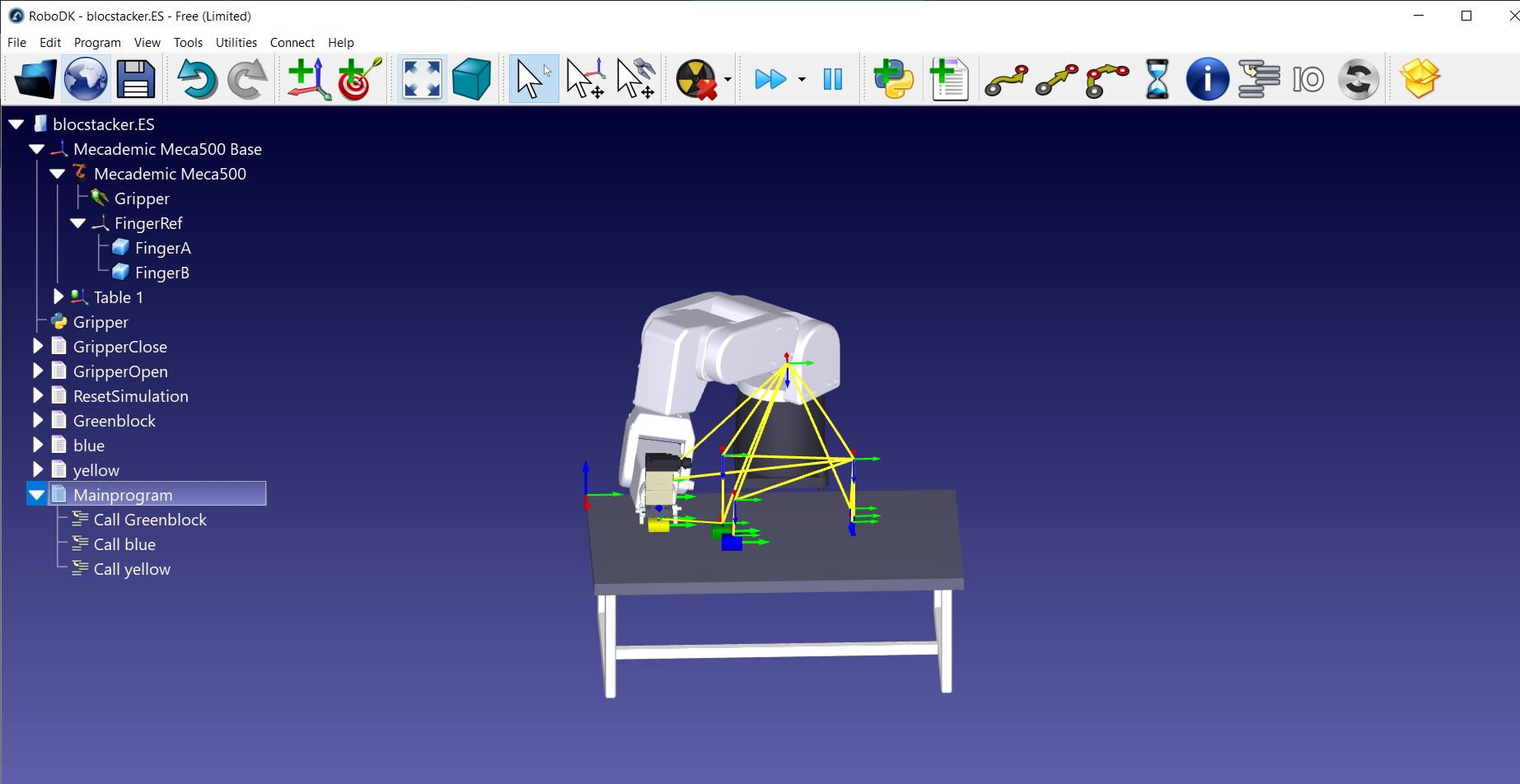1520x784 pixels.
Task: Select the Call Greenblock instruction
Action: point(150,520)
